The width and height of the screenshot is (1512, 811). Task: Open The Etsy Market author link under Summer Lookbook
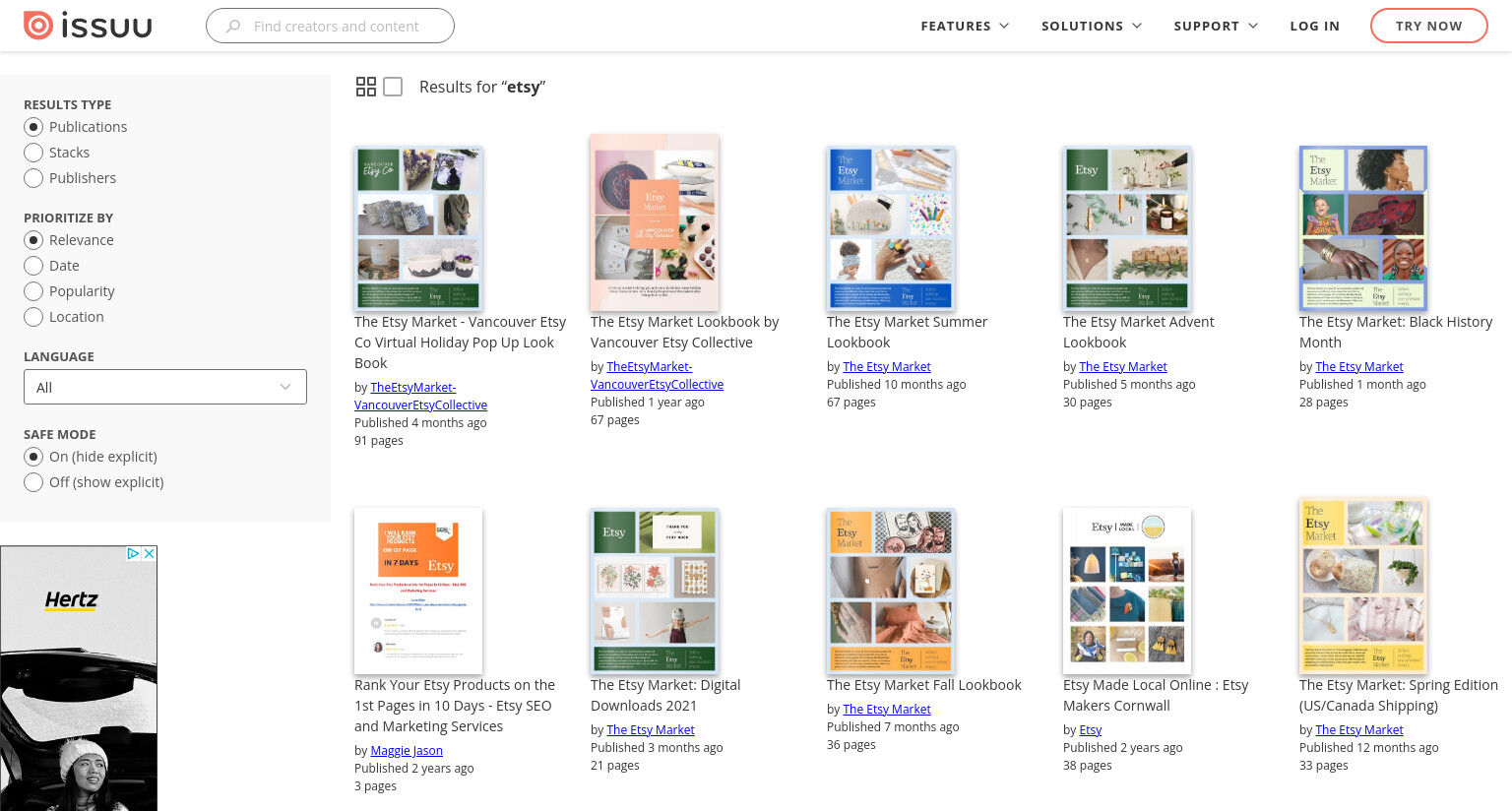coord(887,366)
